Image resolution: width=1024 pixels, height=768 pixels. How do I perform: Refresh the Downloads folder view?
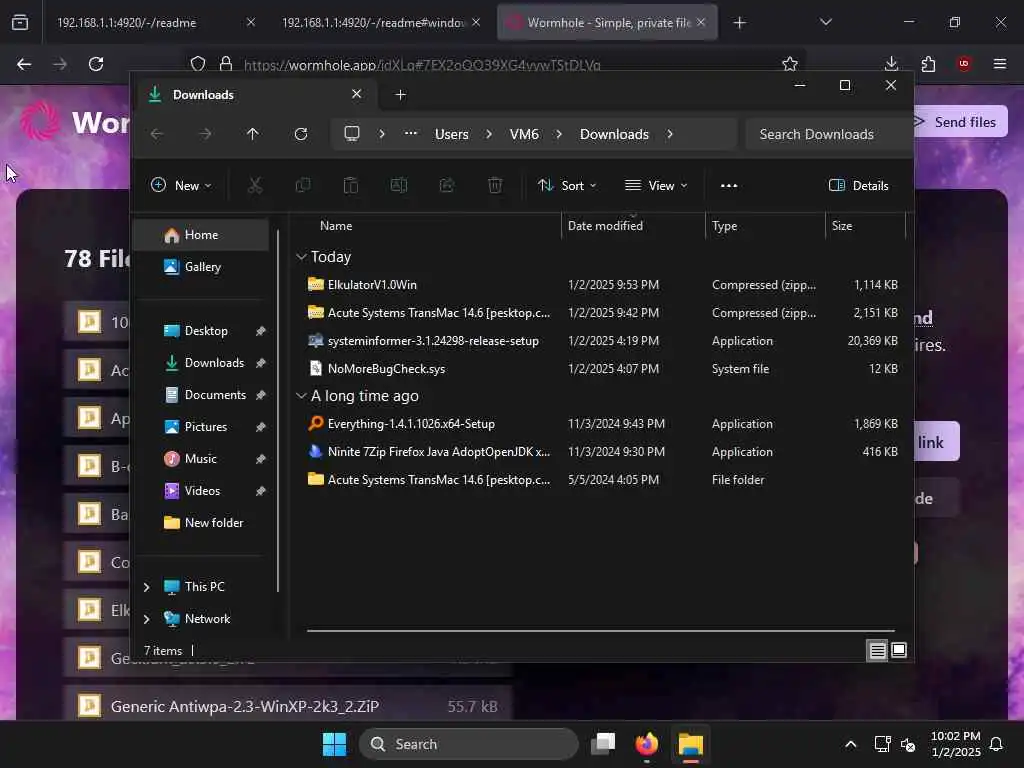click(301, 134)
